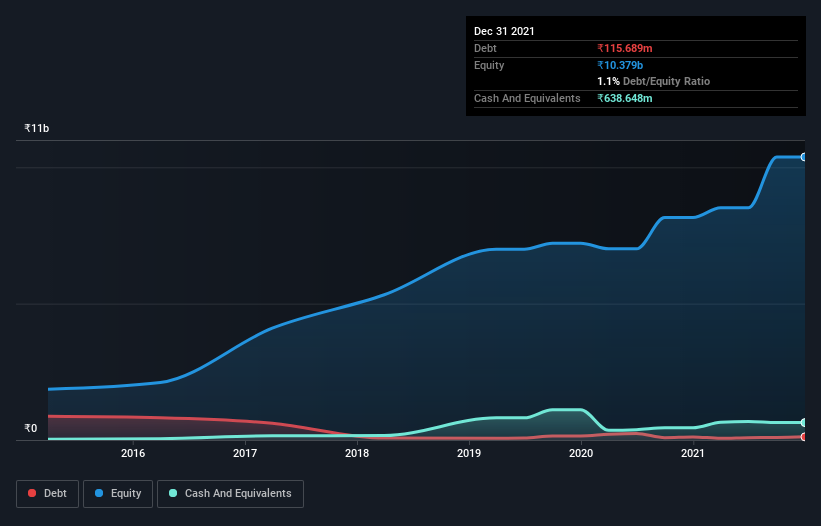
Task: Click the 2021 x-axis label
Action: (693, 453)
